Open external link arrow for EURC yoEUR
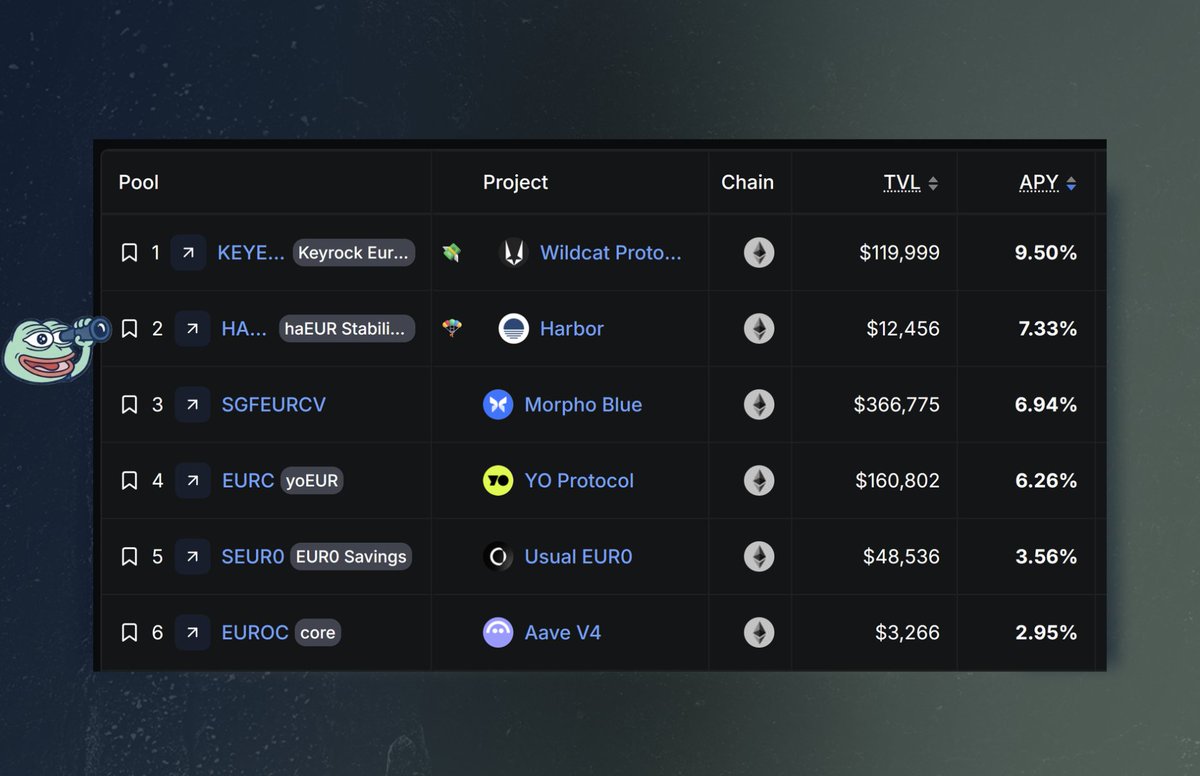Image resolution: width=1200 pixels, height=776 pixels. point(192,481)
